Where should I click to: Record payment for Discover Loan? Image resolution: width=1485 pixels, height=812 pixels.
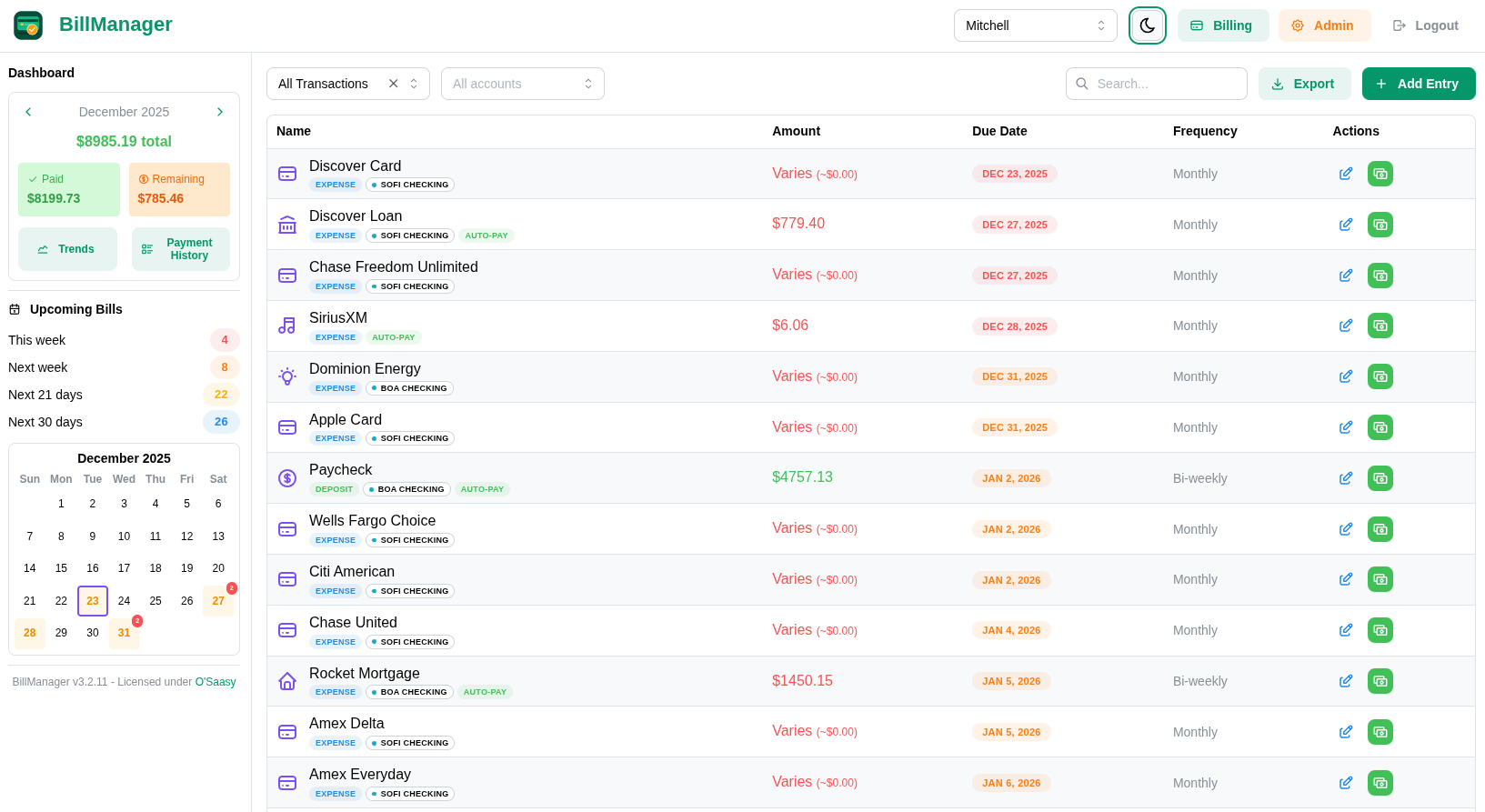coord(1380,225)
